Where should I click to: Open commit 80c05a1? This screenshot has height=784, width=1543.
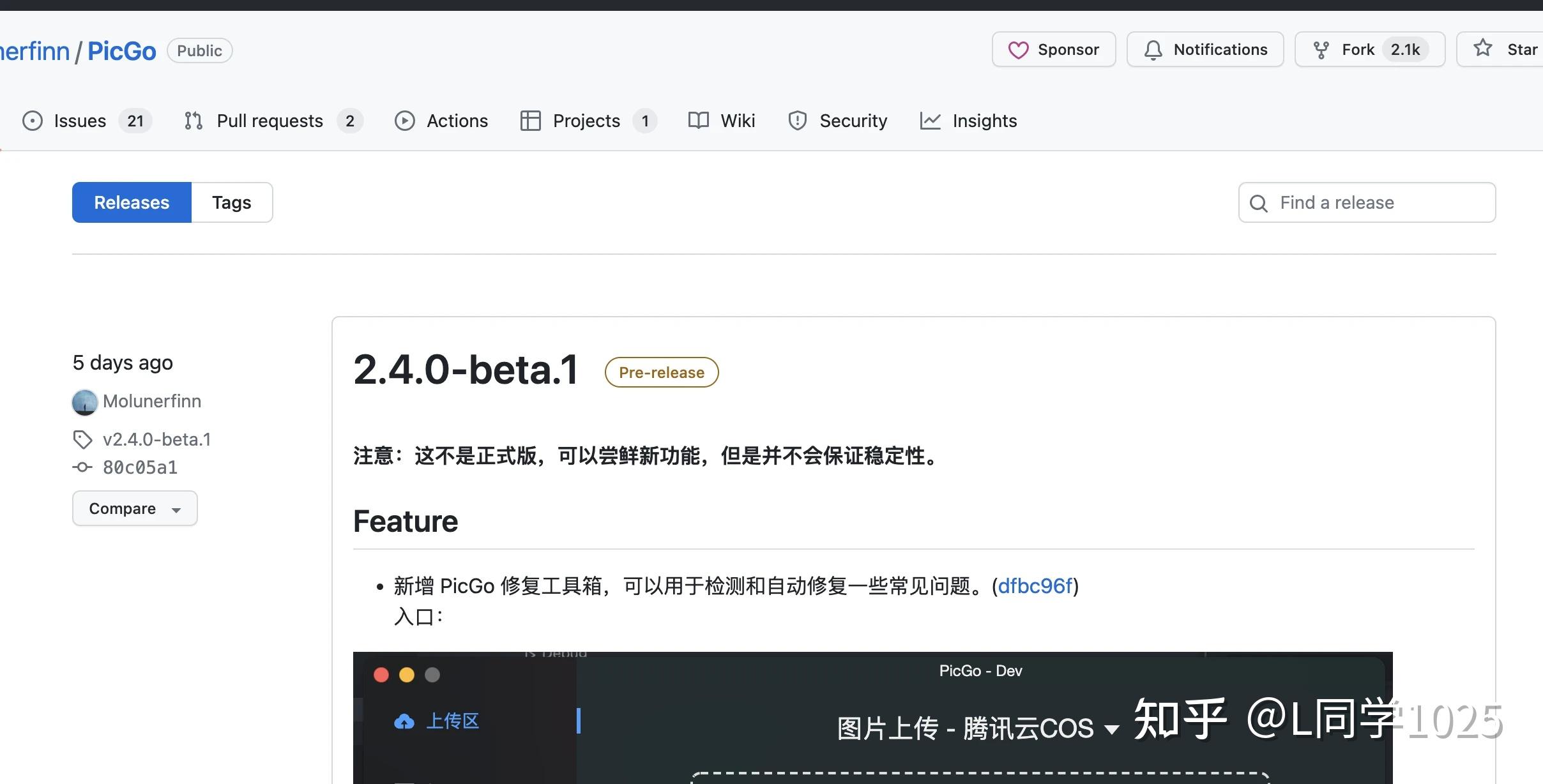pyautogui.click(x=140, y=467)
